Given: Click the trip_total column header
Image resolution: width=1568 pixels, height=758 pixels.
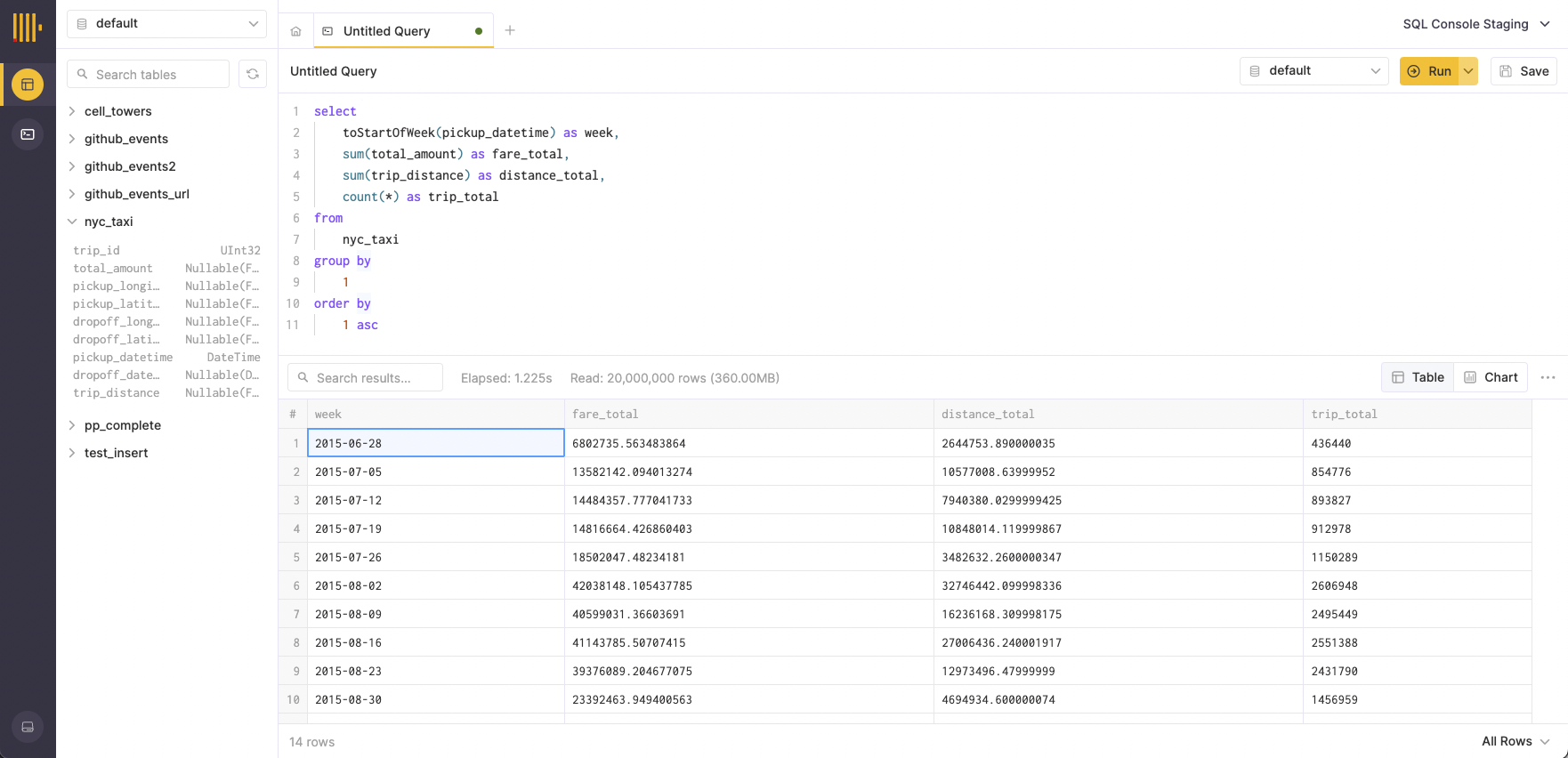Looking at the screenshot, I should 1418,415.
